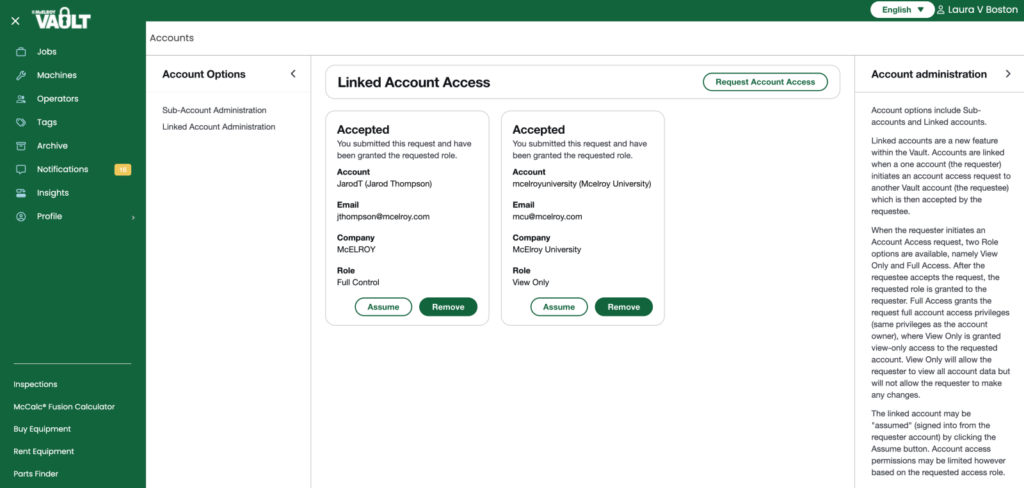
Task: Click the Notifications chat bubble icon
Action: (21, 169)
